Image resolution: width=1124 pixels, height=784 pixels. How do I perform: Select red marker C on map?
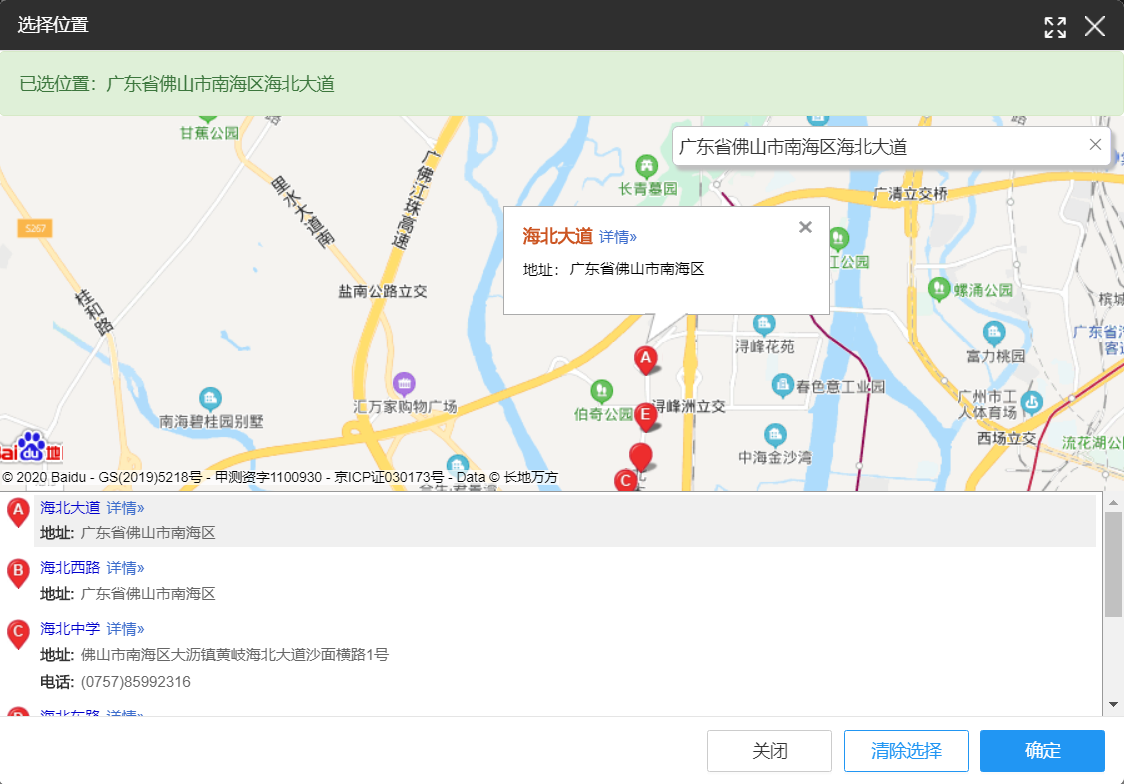click(626, 480)
